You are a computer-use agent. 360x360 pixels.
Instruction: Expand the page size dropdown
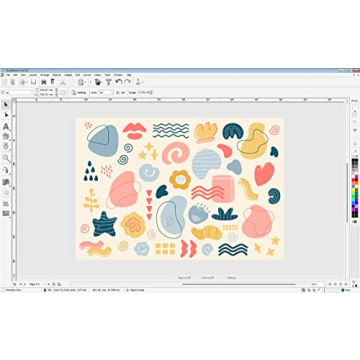(x=31, y=92)
